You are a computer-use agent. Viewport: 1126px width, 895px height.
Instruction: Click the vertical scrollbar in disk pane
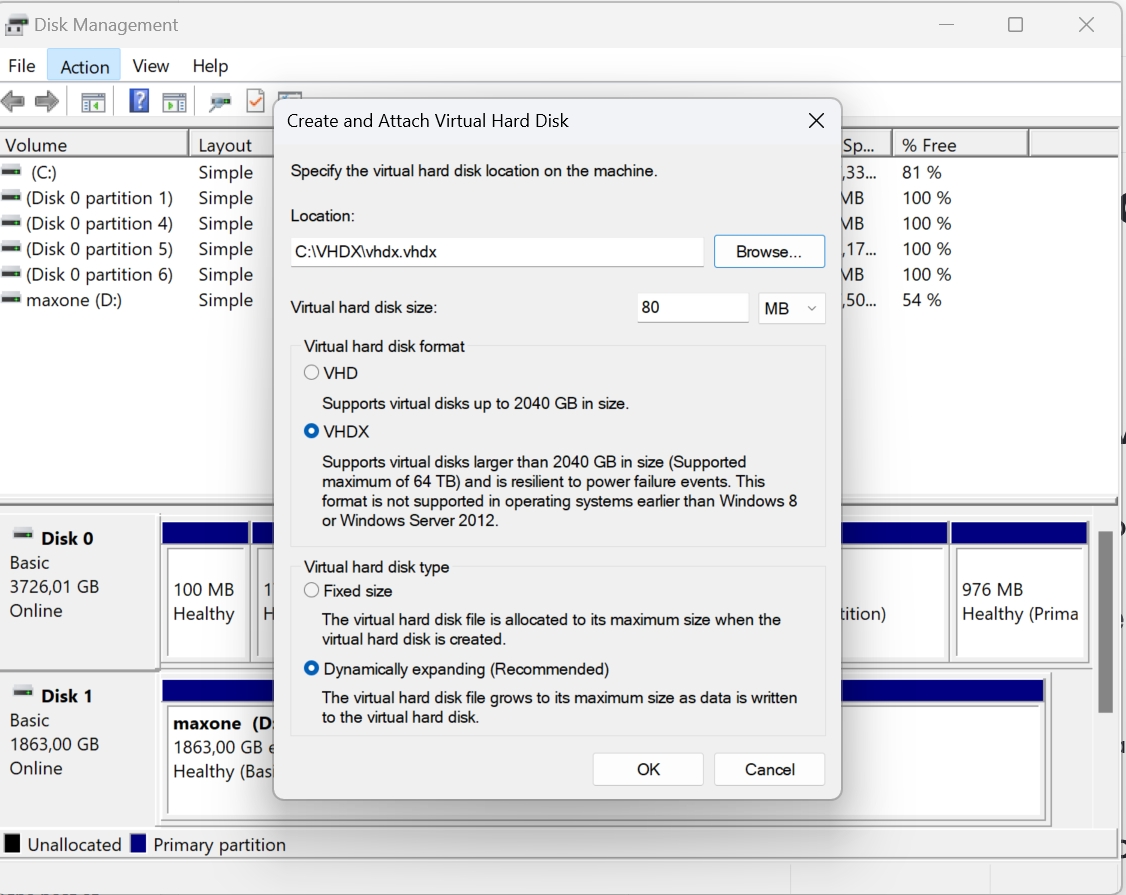pyautogui.click(x=1106, y=620)
